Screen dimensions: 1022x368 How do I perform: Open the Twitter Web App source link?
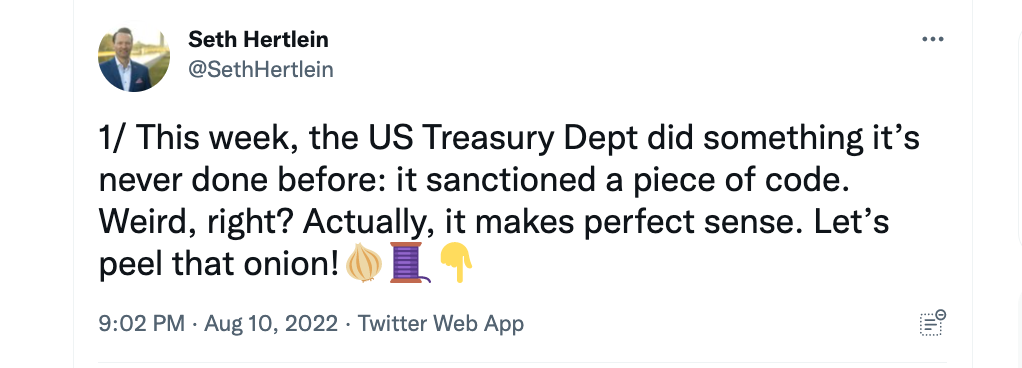(441, 323)
